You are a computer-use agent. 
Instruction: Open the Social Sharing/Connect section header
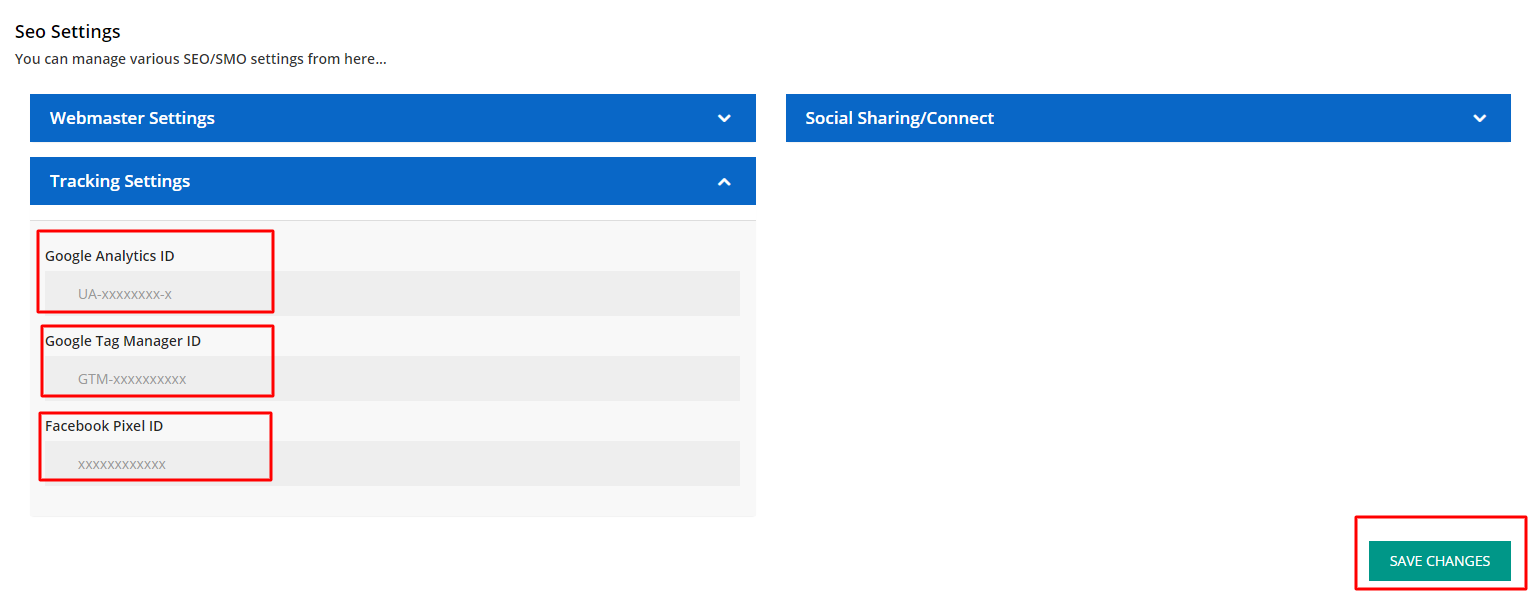click(899, 118)
